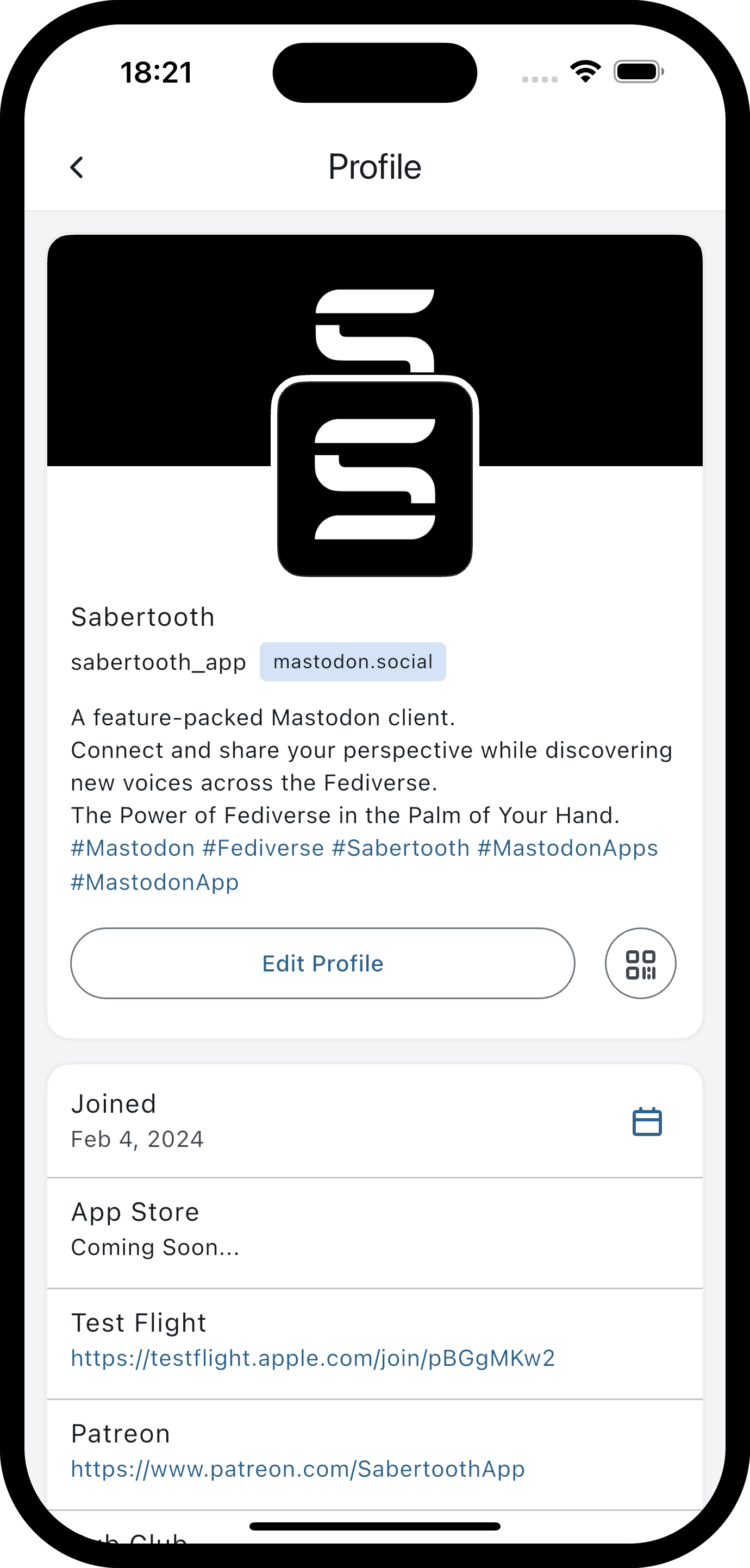Tap the cellular signal dots indicator
The image size is (750, 1568).
[x=538, y=79]
